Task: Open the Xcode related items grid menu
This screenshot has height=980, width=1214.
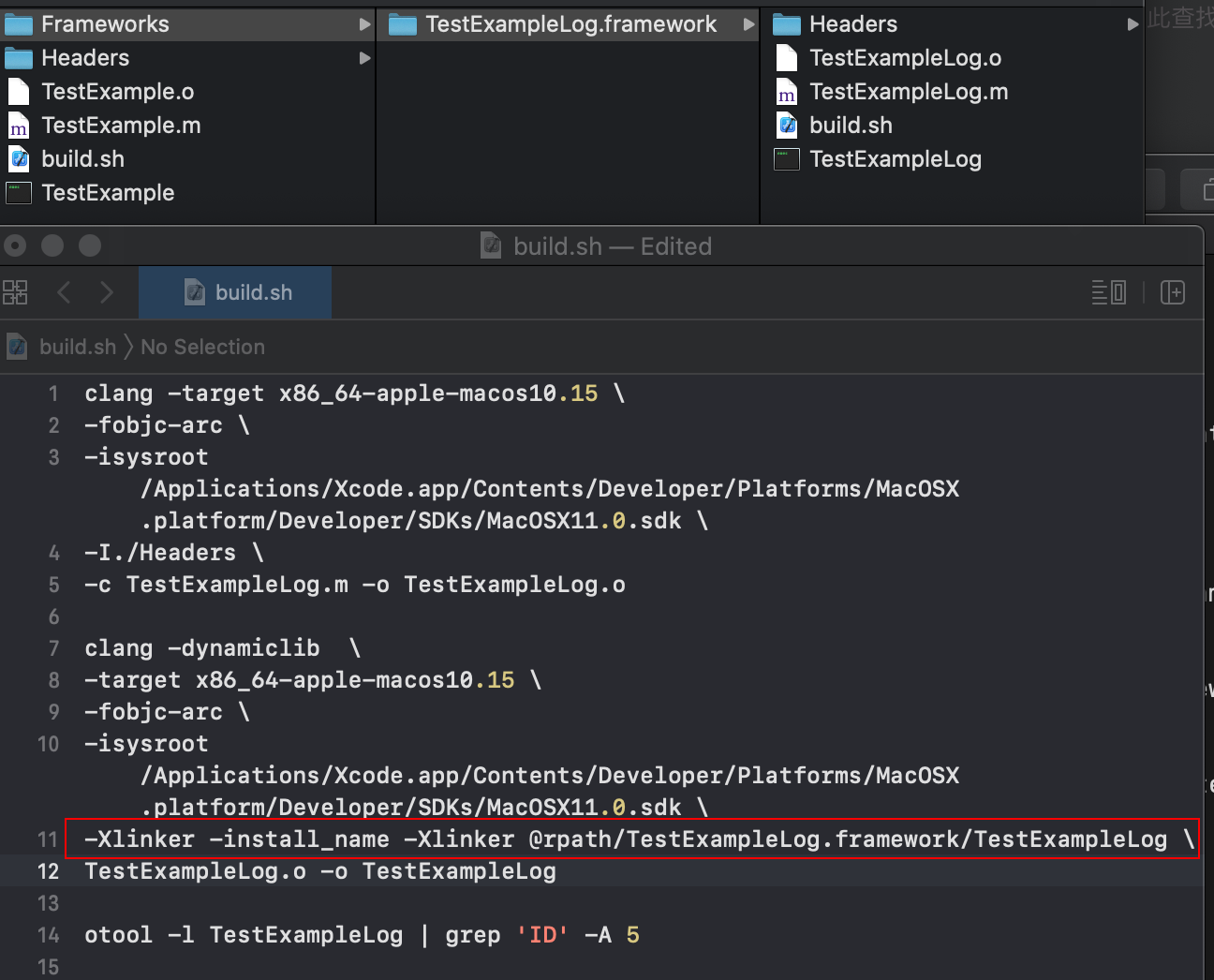Action: tap(15, 292)
